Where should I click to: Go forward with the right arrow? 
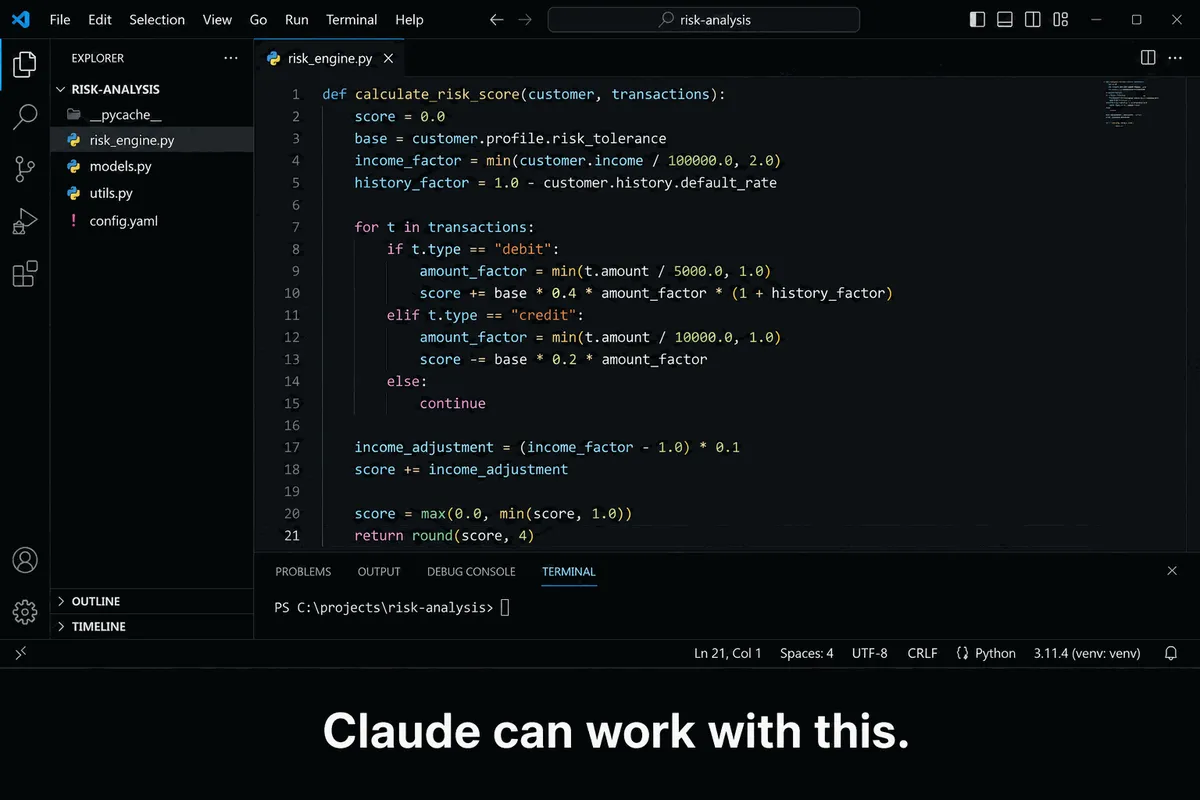(x=524, y=20)
